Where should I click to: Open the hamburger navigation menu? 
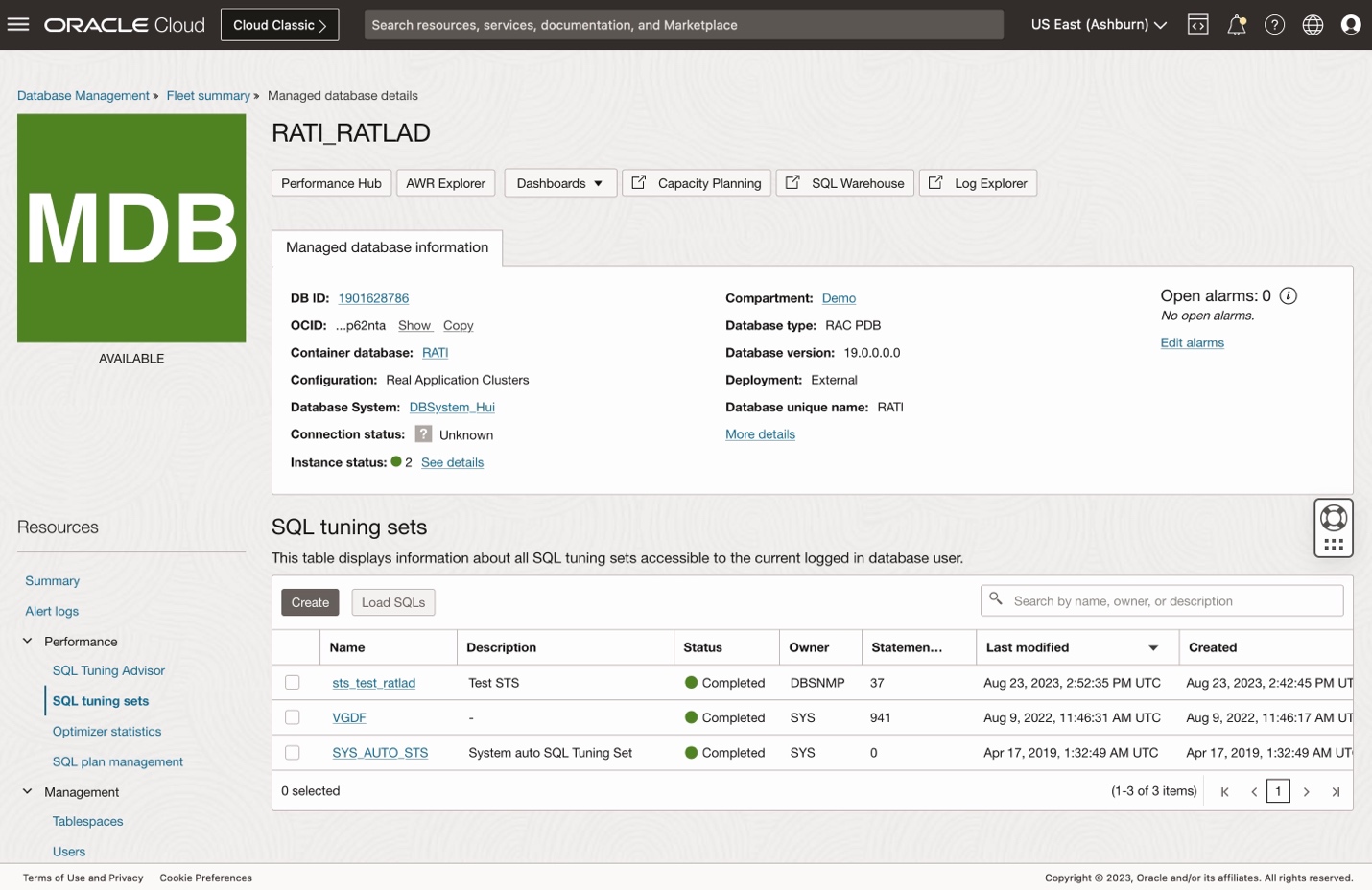(x=18, y=24)
